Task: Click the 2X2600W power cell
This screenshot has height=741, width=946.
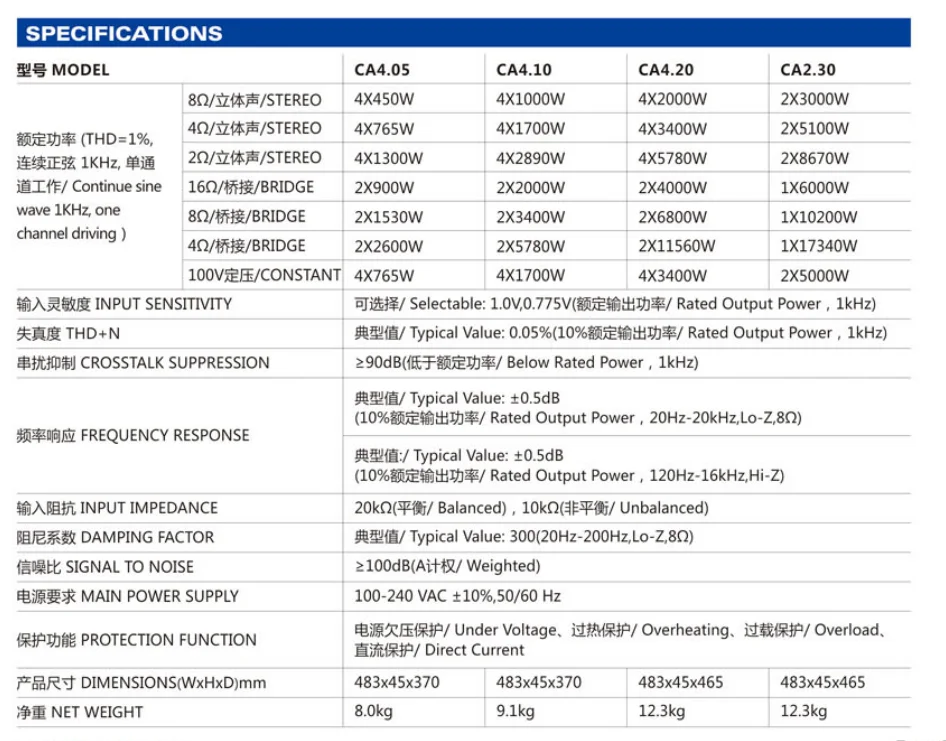Action: [389, 246]
